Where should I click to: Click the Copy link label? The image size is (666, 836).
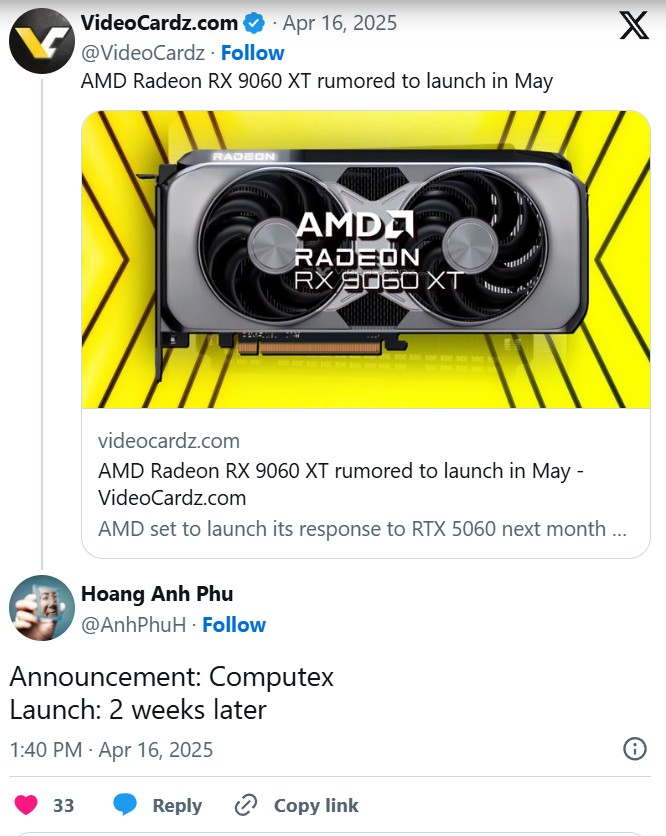point(316,805)
